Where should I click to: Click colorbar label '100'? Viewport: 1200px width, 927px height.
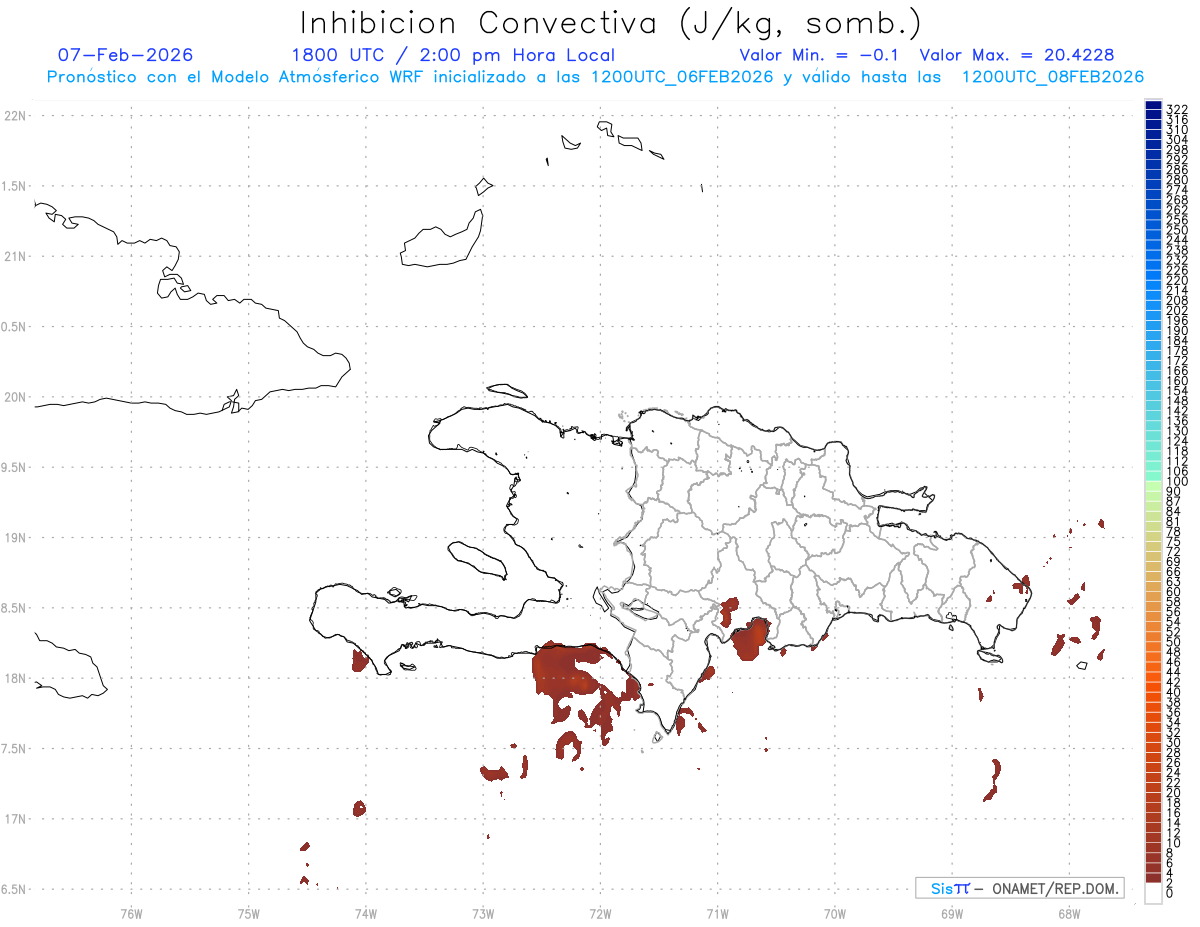point(1176,482)
